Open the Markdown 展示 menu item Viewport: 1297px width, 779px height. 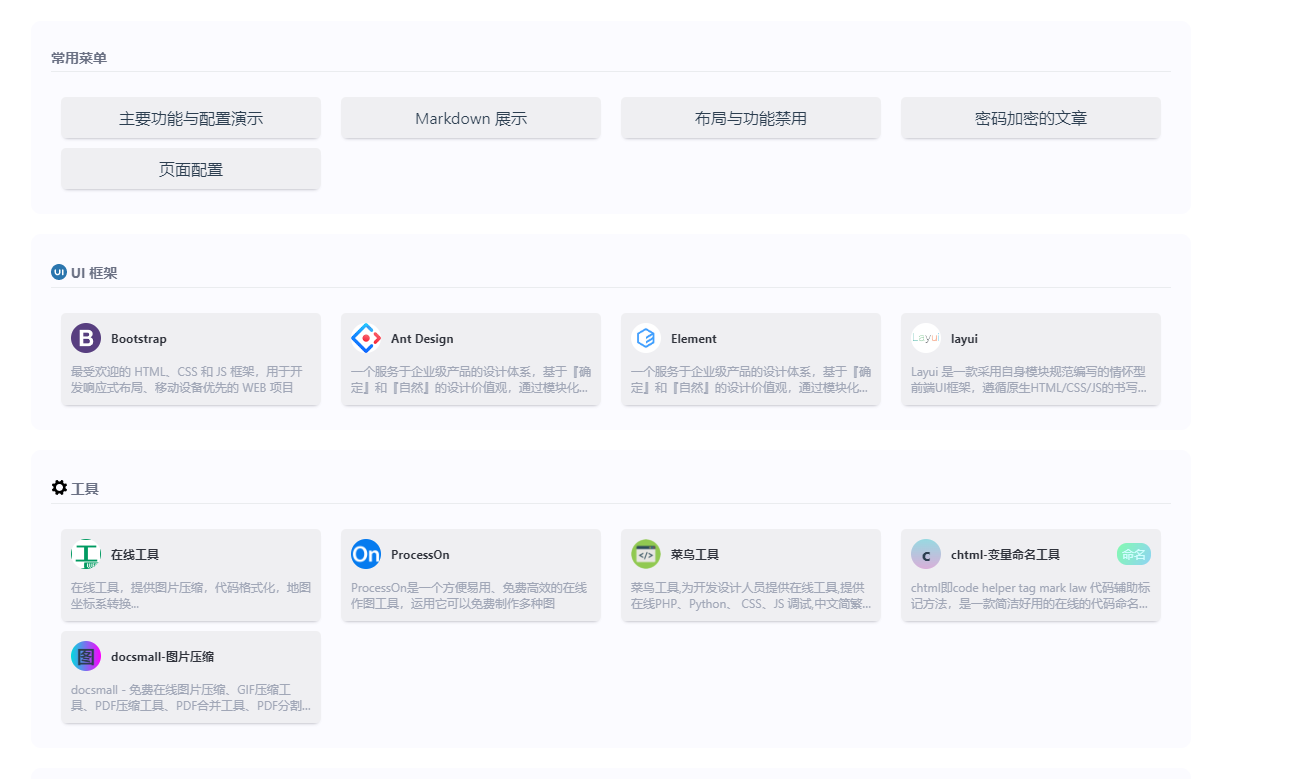[471, 118]
